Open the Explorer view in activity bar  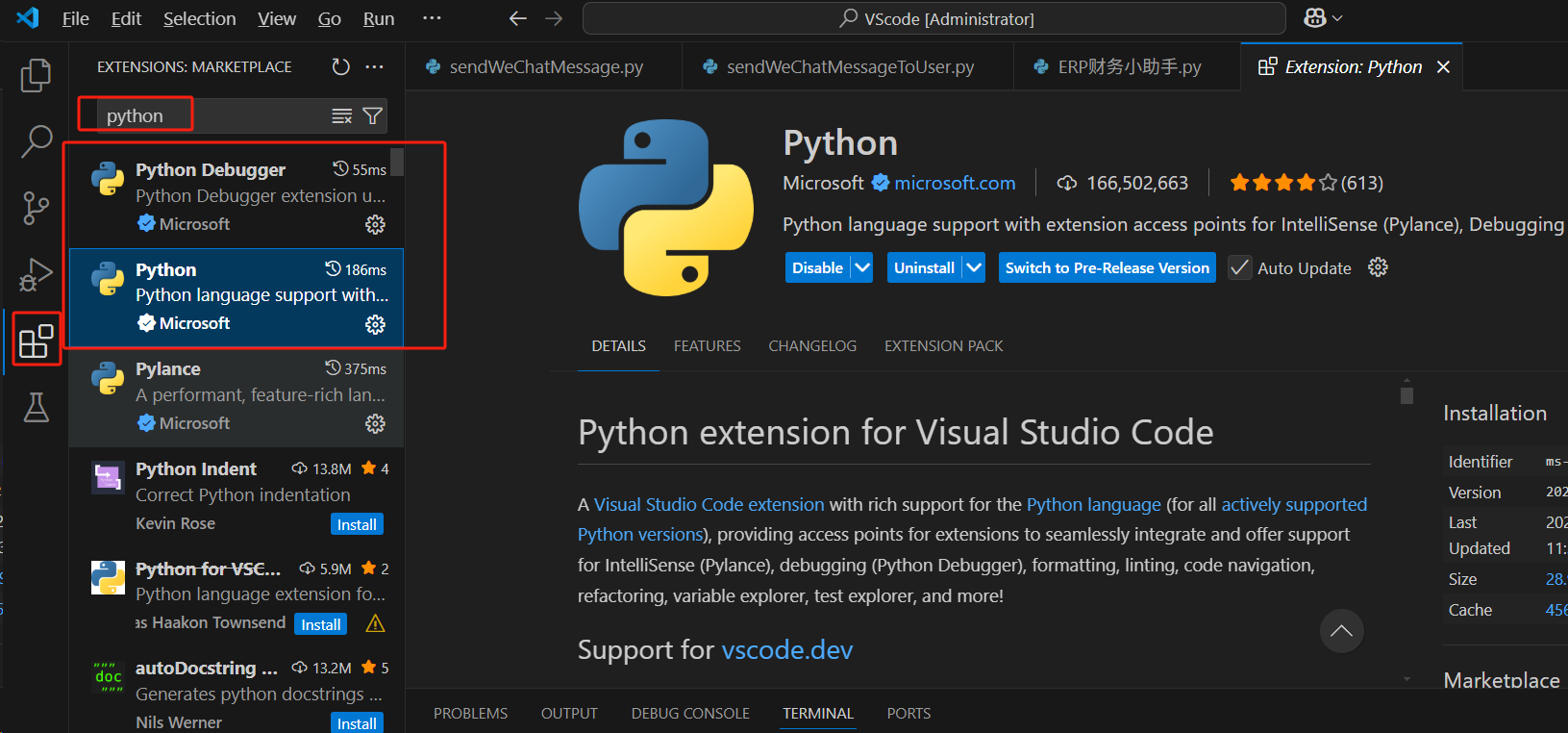pyautogui.click(x=36, y=75)
